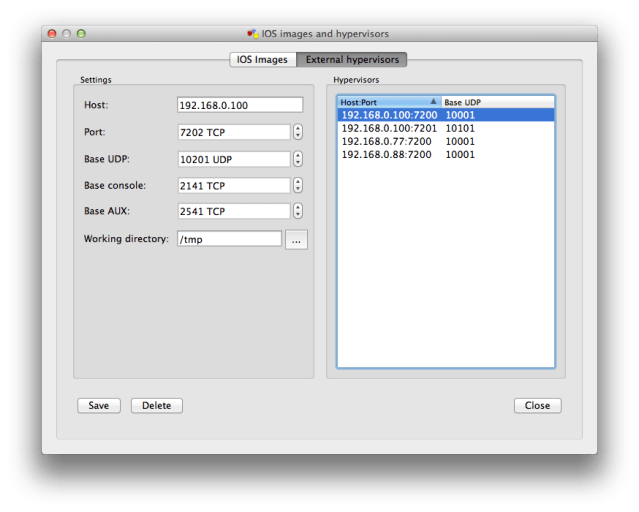This screenshot has width=639, height=512.
Task: Switch to the IOS Images tab
Action: pyautogui.click(x=263, y=60)
